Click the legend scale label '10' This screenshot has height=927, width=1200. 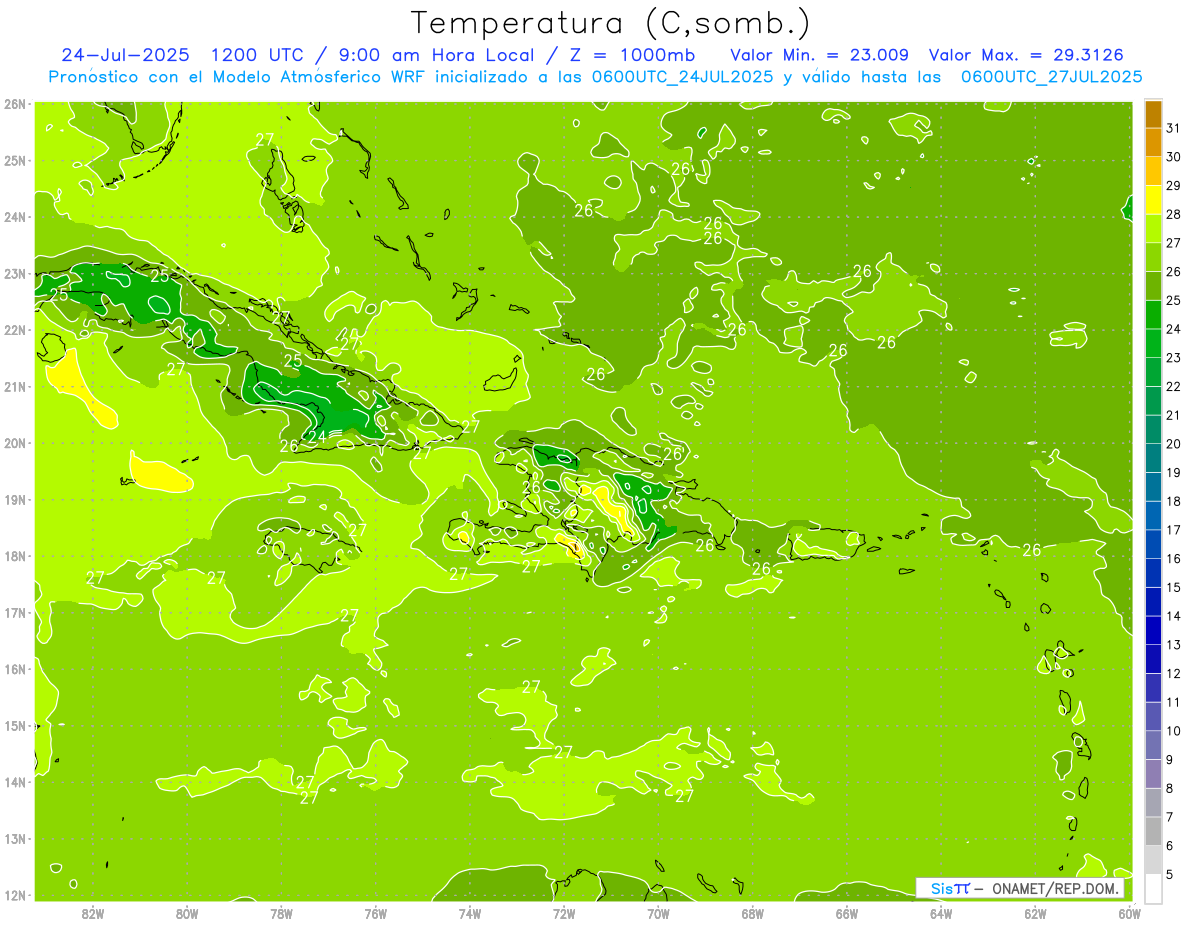(x=1174, y=731)
